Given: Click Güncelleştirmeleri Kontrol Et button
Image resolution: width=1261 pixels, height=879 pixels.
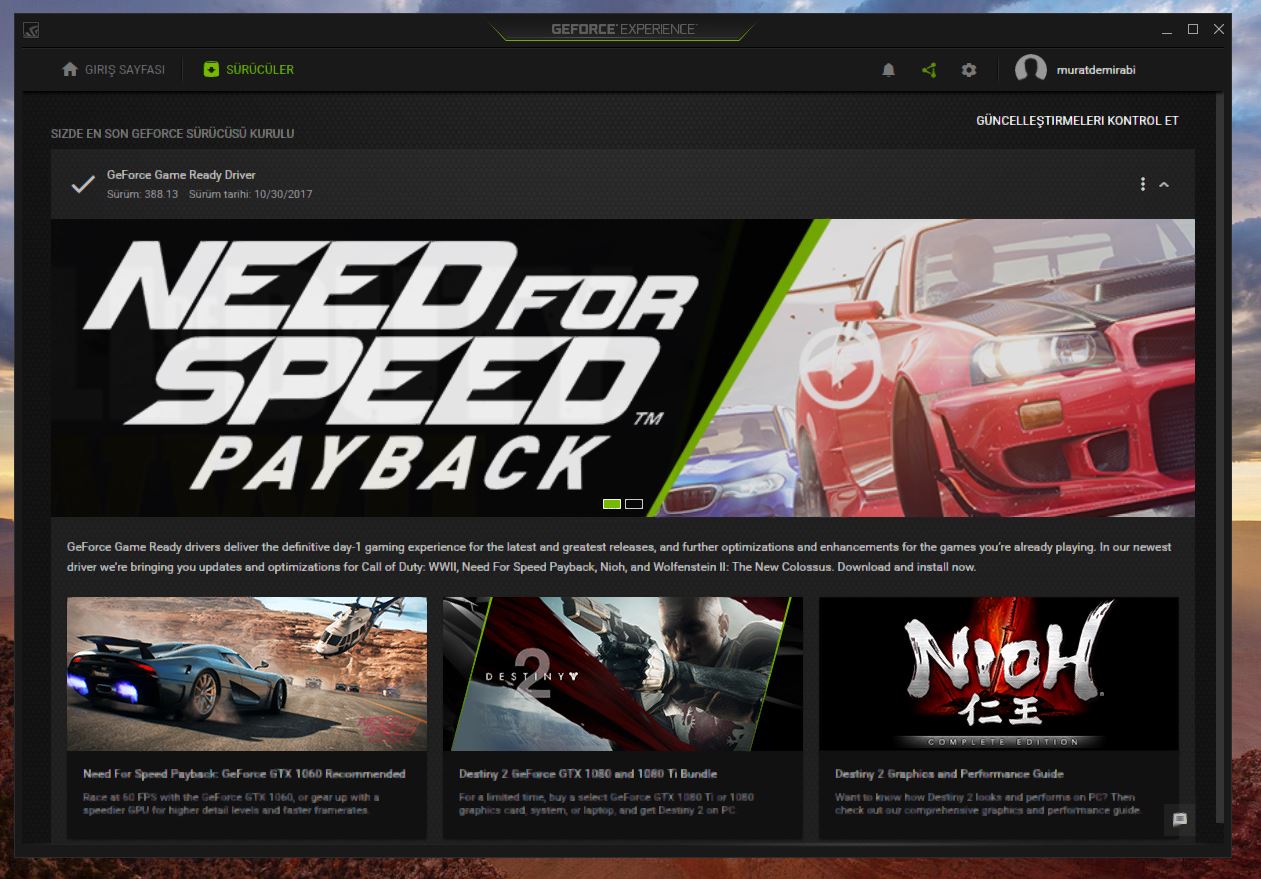Looking at the screenshot, I should [1077, 121].
